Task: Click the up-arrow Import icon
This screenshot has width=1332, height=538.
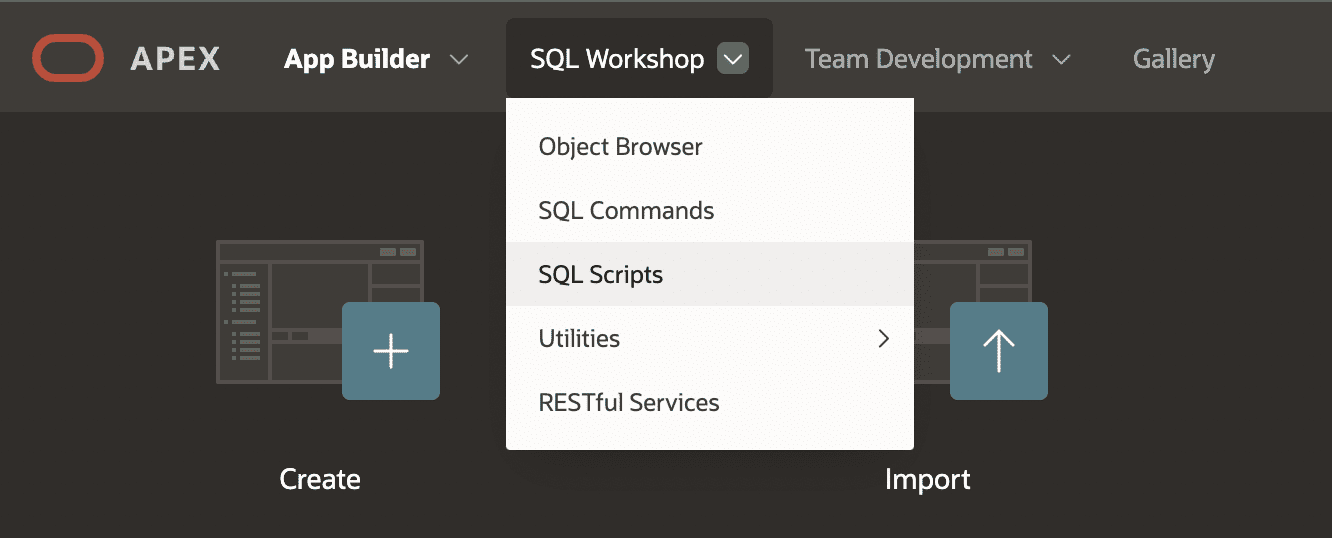Action: (999, 351)
